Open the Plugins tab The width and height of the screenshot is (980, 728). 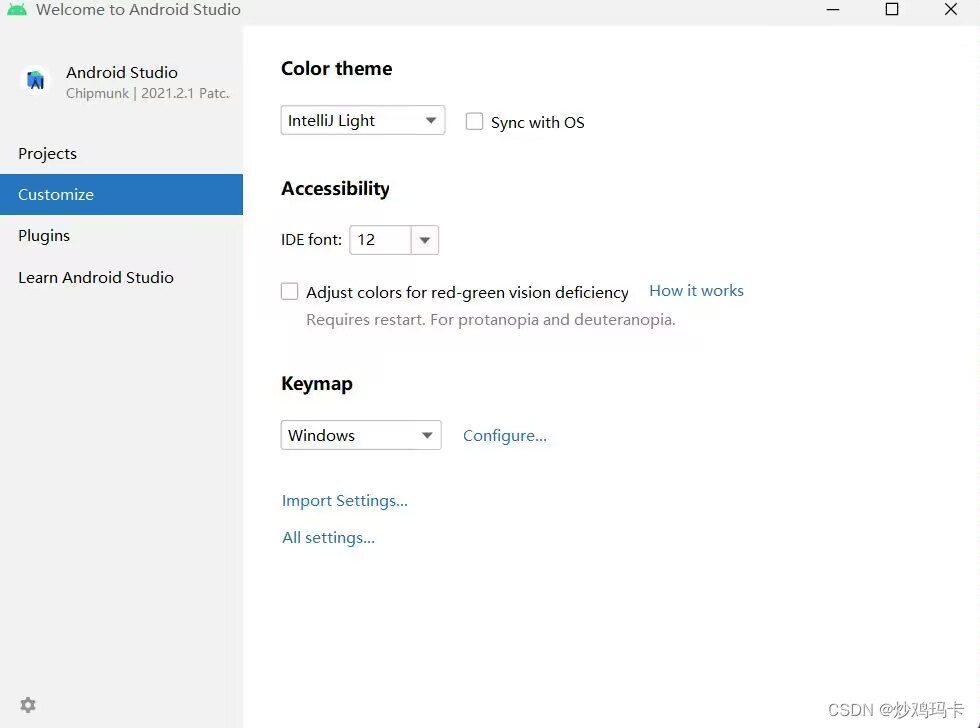click(121, 236)
